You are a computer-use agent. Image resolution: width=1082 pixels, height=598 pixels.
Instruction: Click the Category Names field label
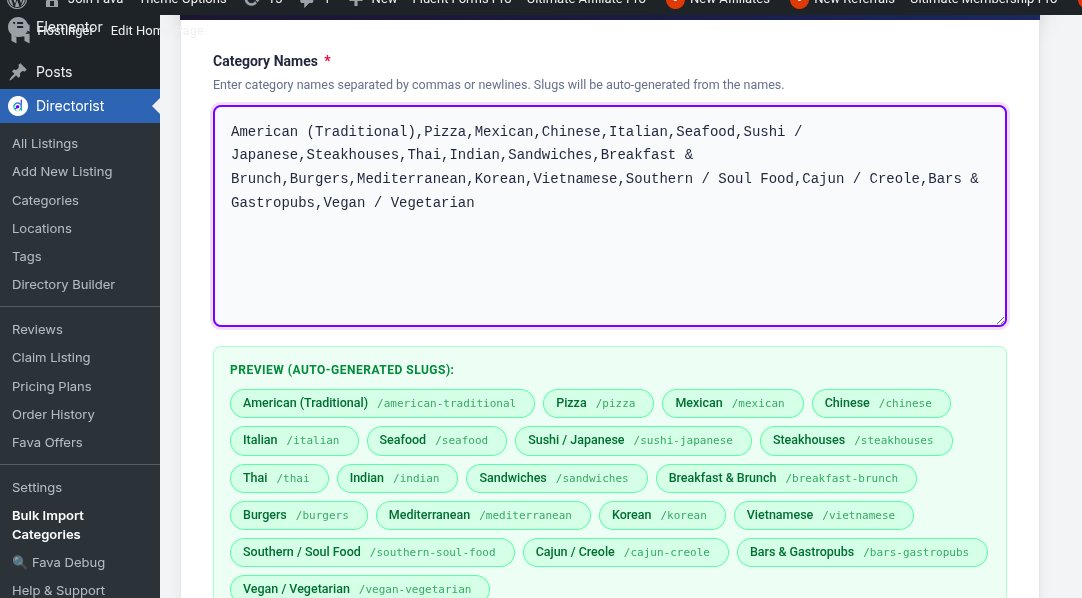coord(265,61)
